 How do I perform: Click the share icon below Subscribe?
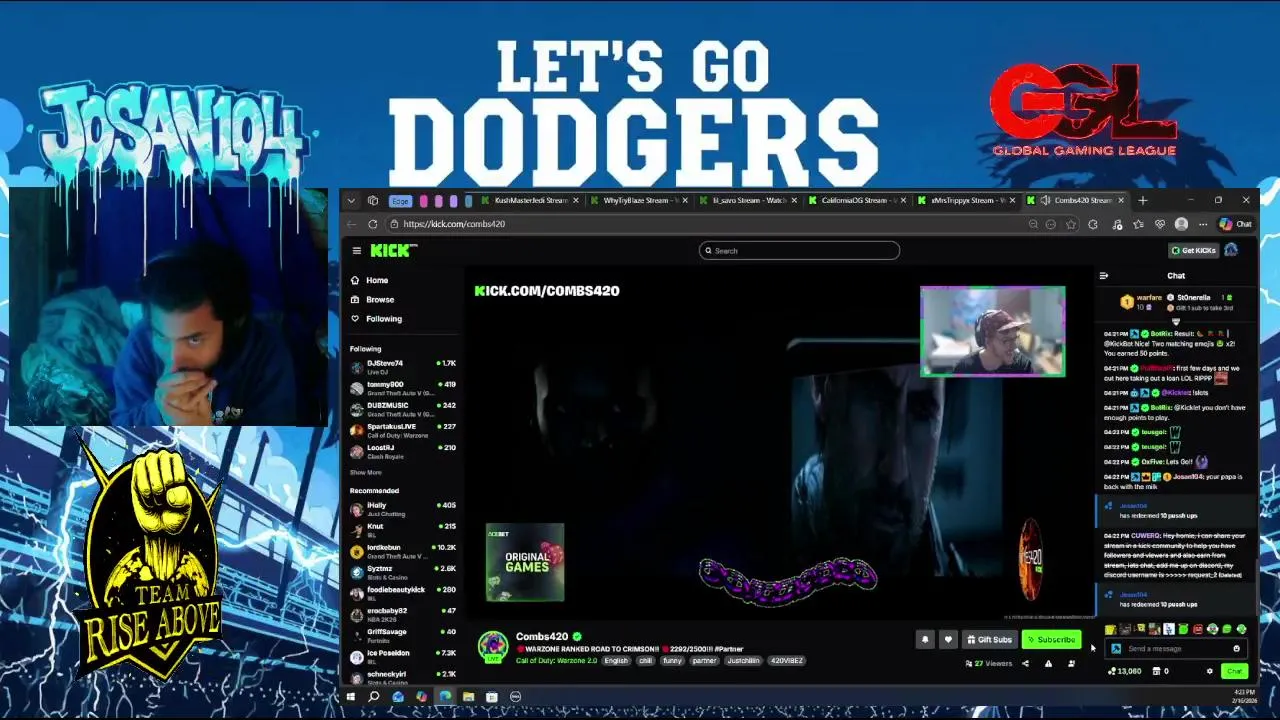[x=1025, y=663]
